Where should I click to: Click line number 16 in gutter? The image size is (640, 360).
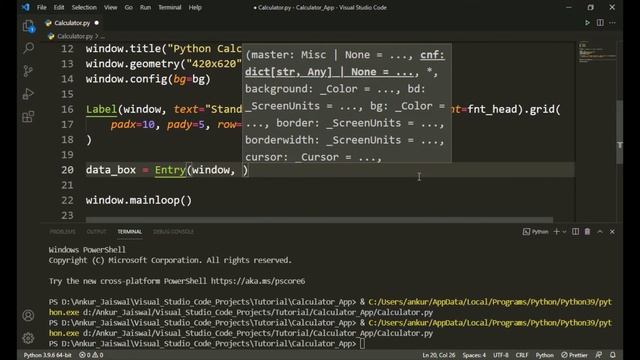point(67,109)
